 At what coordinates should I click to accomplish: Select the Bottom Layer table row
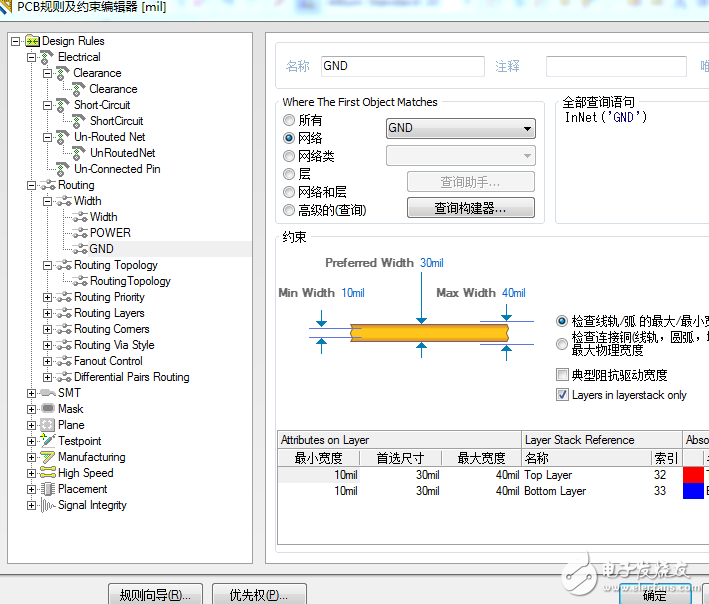tap(493, 491)
